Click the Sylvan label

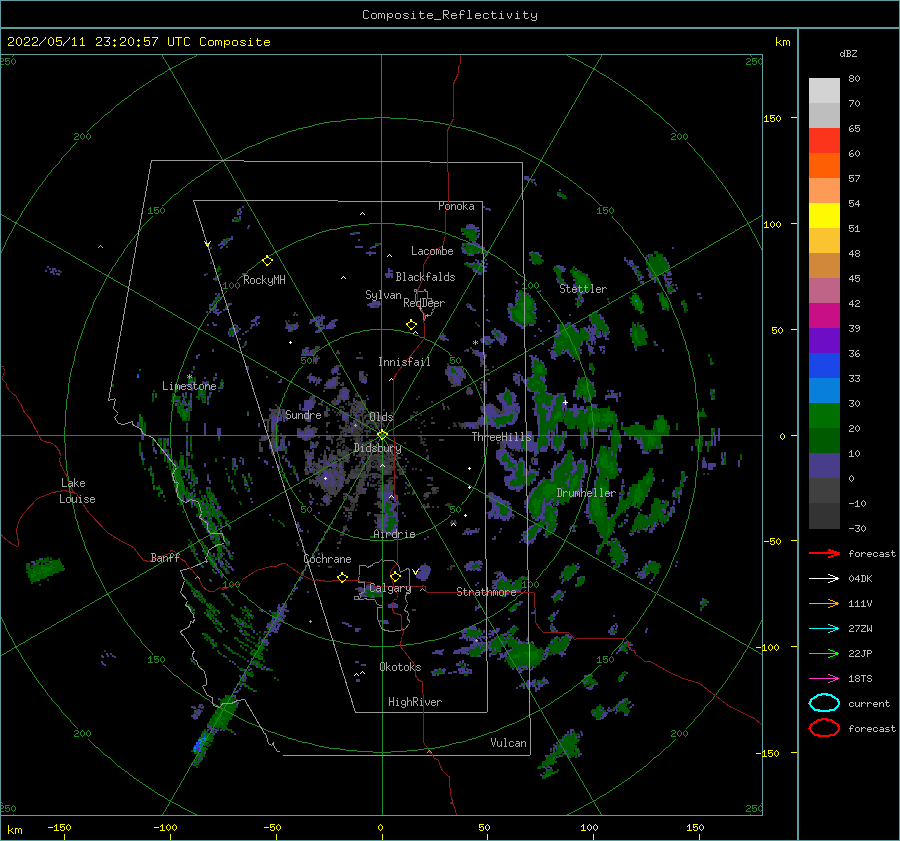tap(383, 295)
